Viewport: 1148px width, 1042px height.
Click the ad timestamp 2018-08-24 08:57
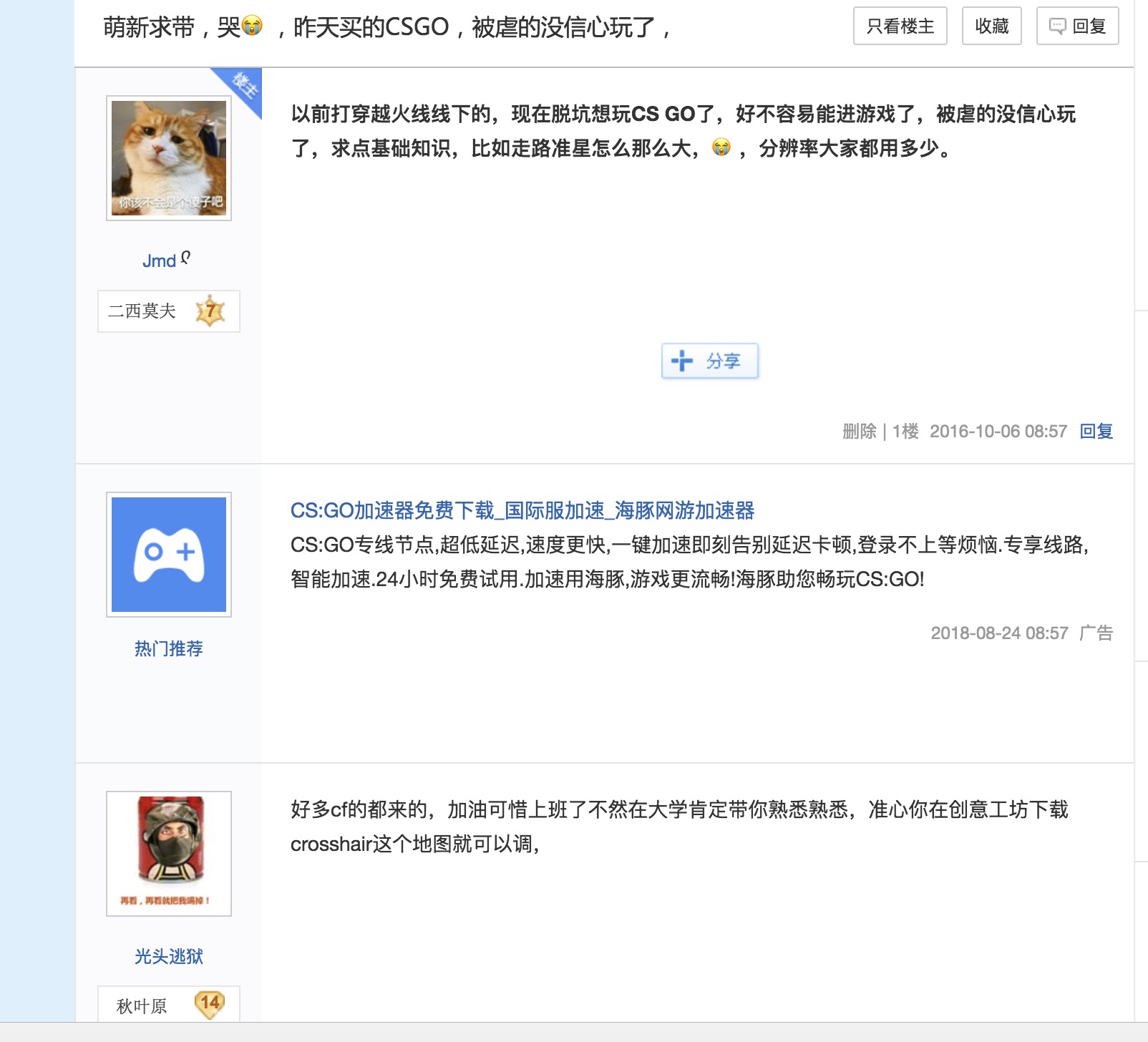click(999, 633)
